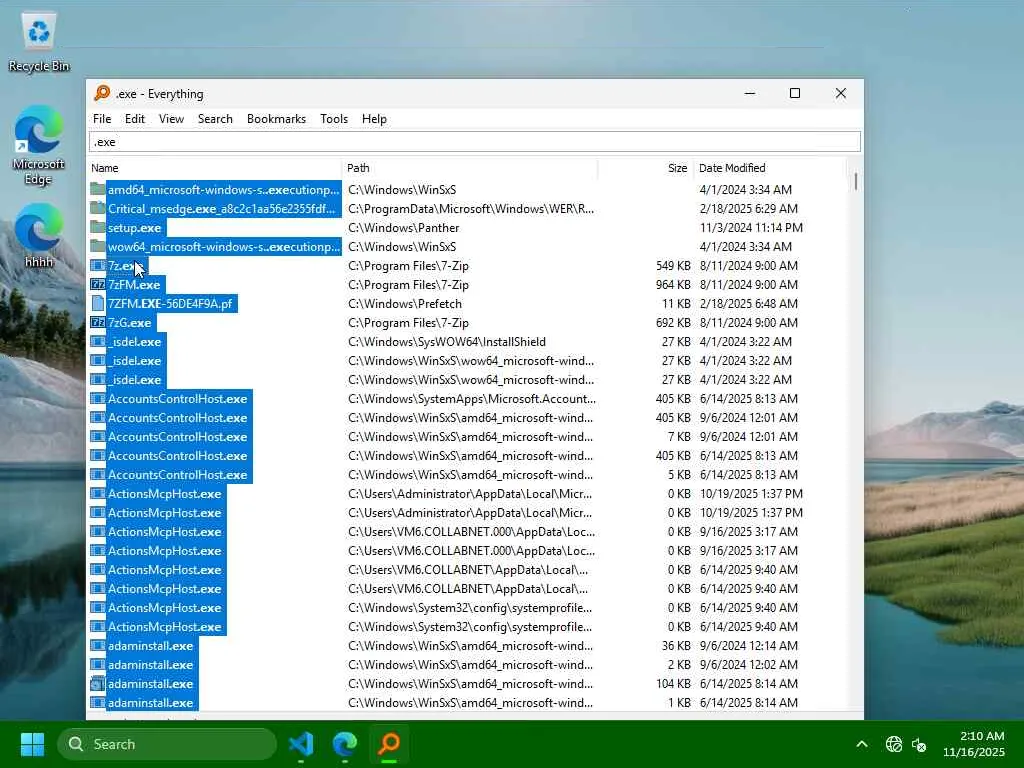Sort results by Name column header
The image size is (1024, 768).
215,168
